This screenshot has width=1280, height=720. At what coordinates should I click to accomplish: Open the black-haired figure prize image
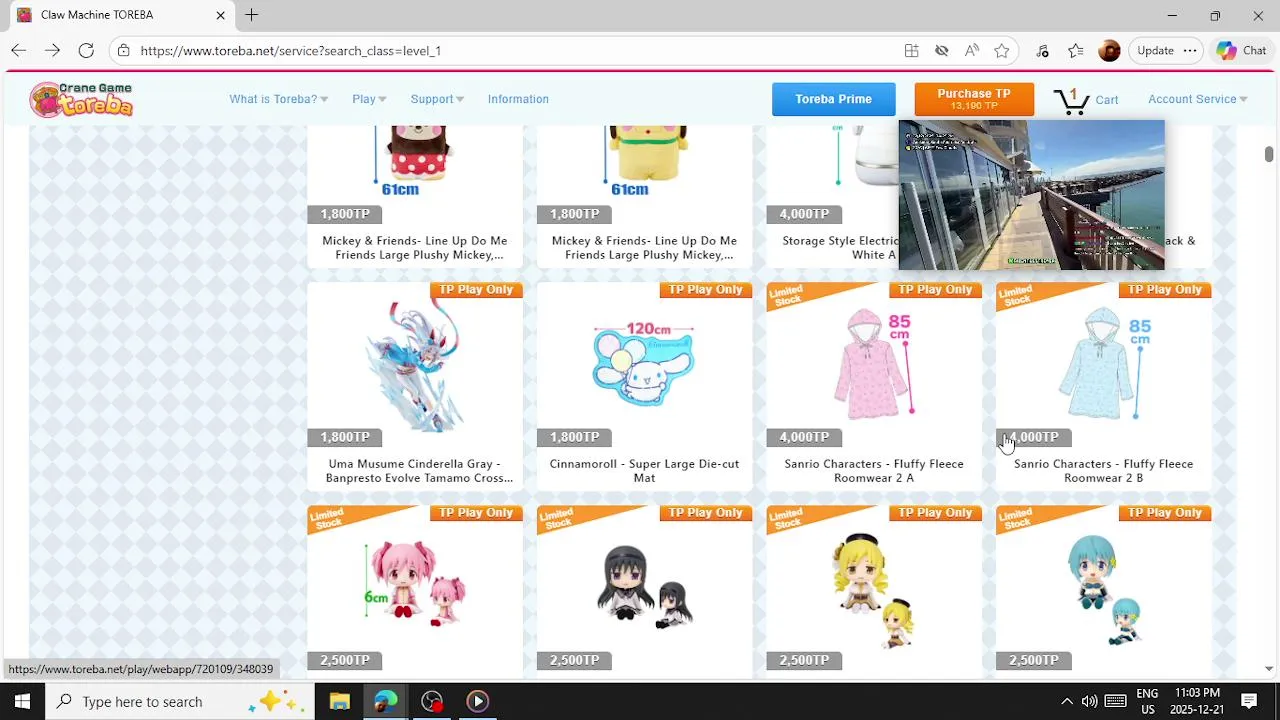coord(644,587)
